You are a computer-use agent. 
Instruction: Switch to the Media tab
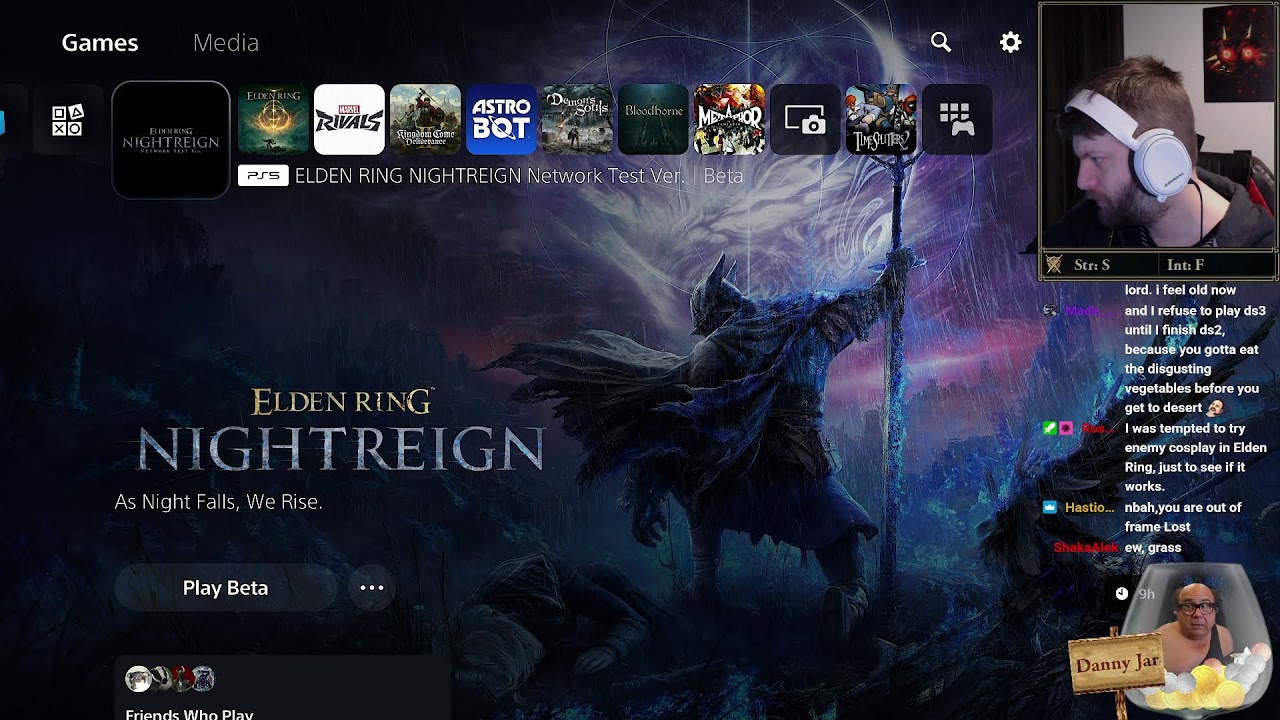(226, 43)
